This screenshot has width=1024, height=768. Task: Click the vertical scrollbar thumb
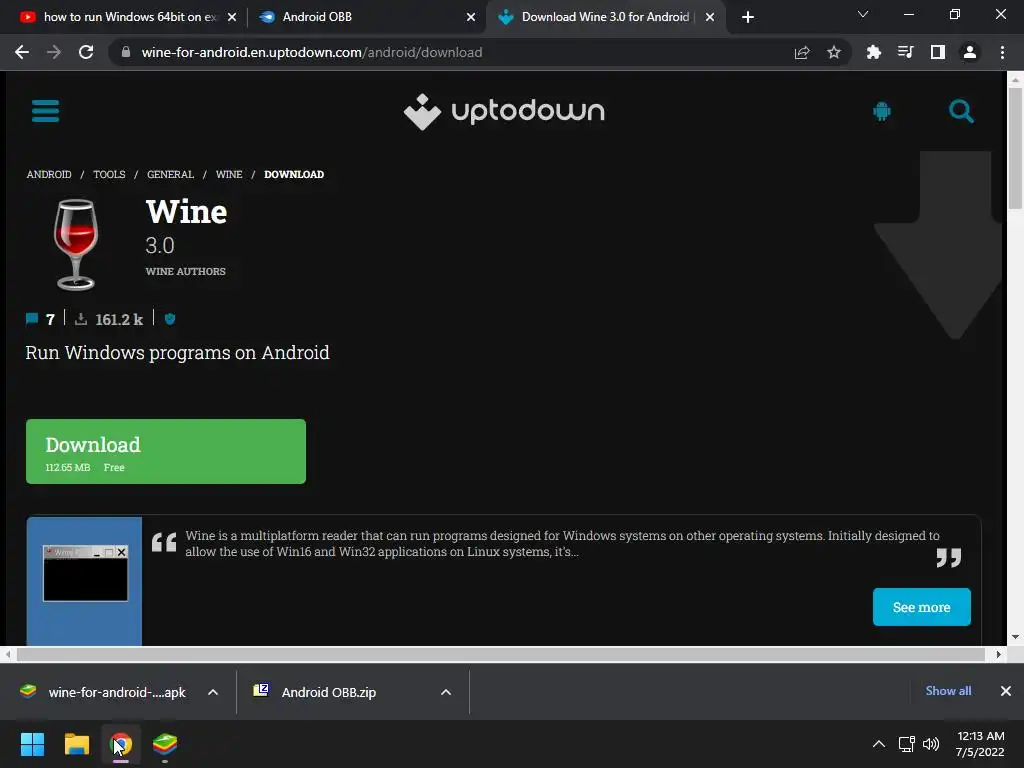point(1014,148)
